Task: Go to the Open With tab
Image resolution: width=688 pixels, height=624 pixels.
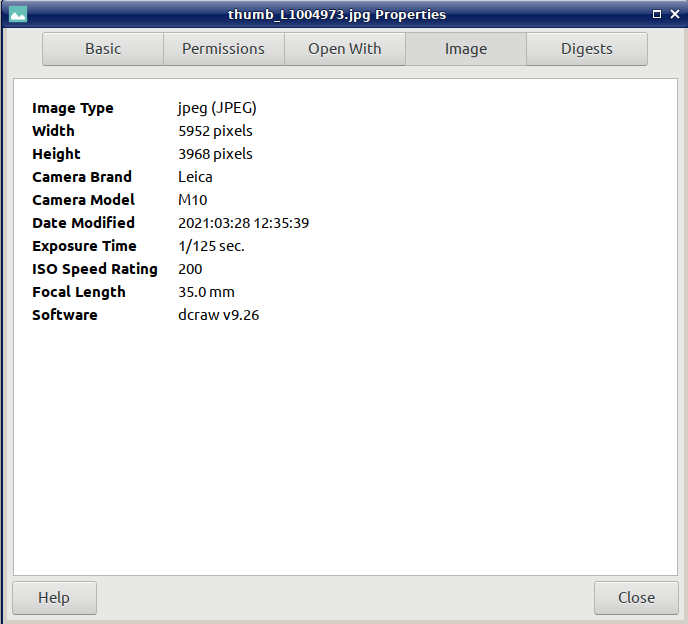Action: click(344, 49)
